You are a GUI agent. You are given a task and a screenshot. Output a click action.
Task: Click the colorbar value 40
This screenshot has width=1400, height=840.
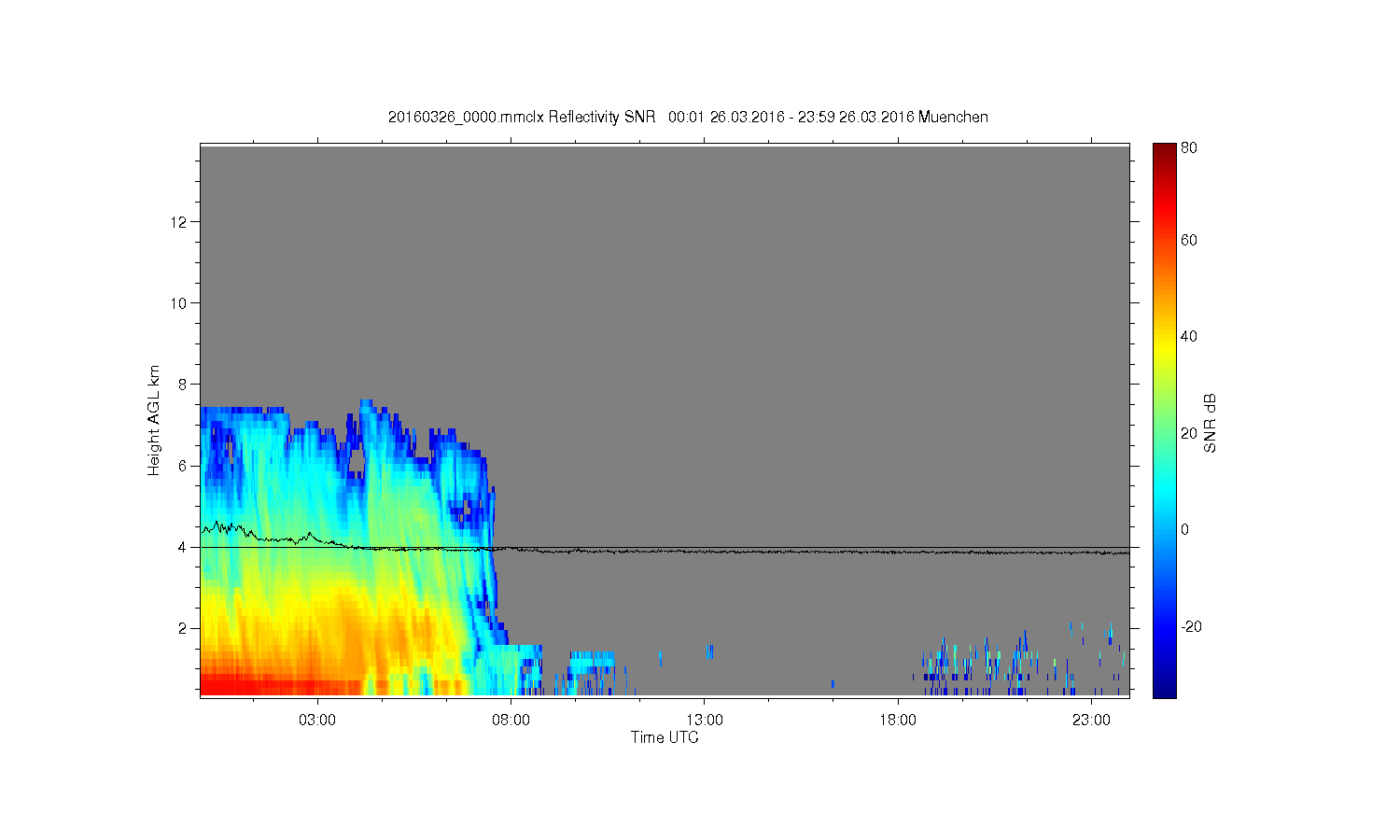(x=1189, y=337)
